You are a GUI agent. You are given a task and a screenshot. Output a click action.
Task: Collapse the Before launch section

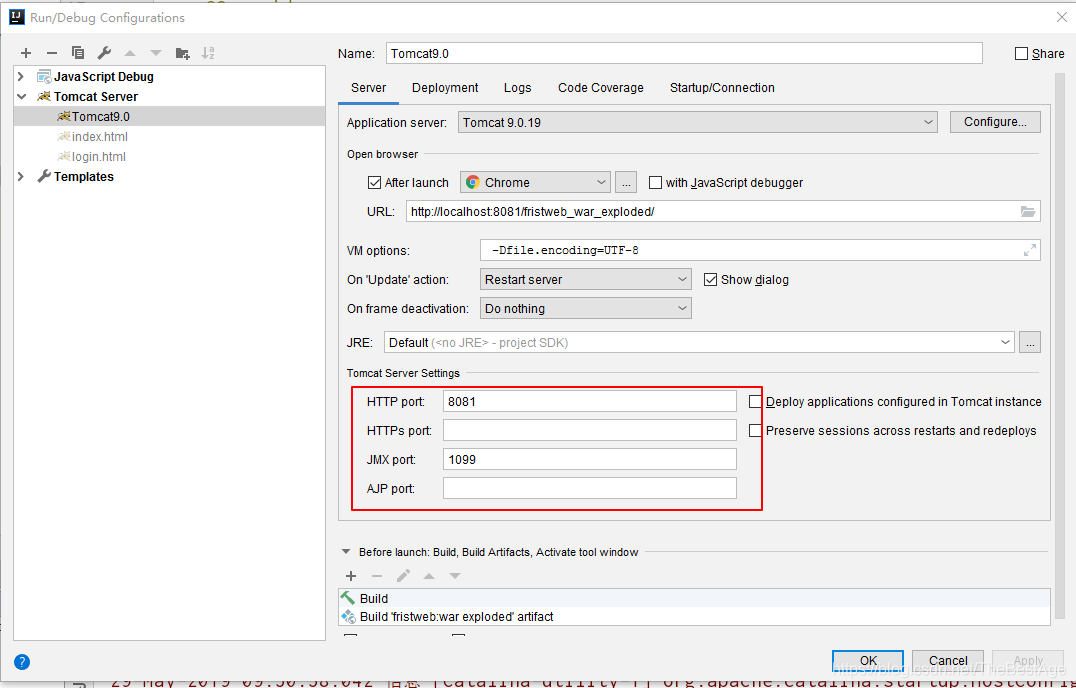(x=346, y=551)
